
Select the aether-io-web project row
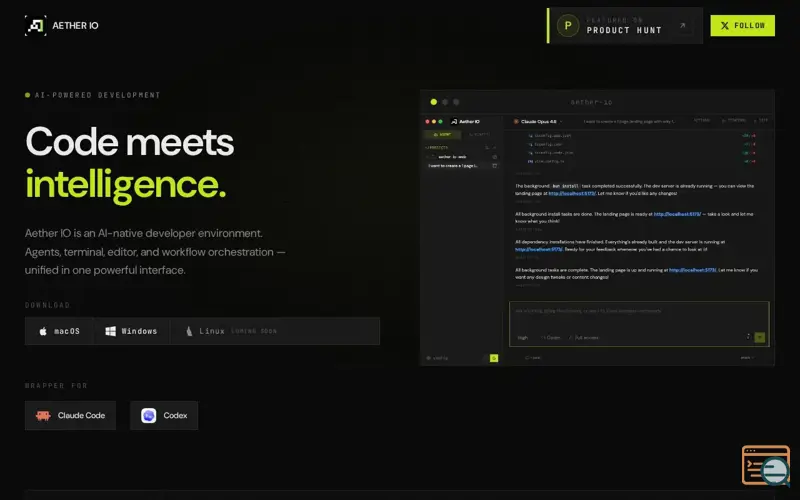tap(459, 157)
